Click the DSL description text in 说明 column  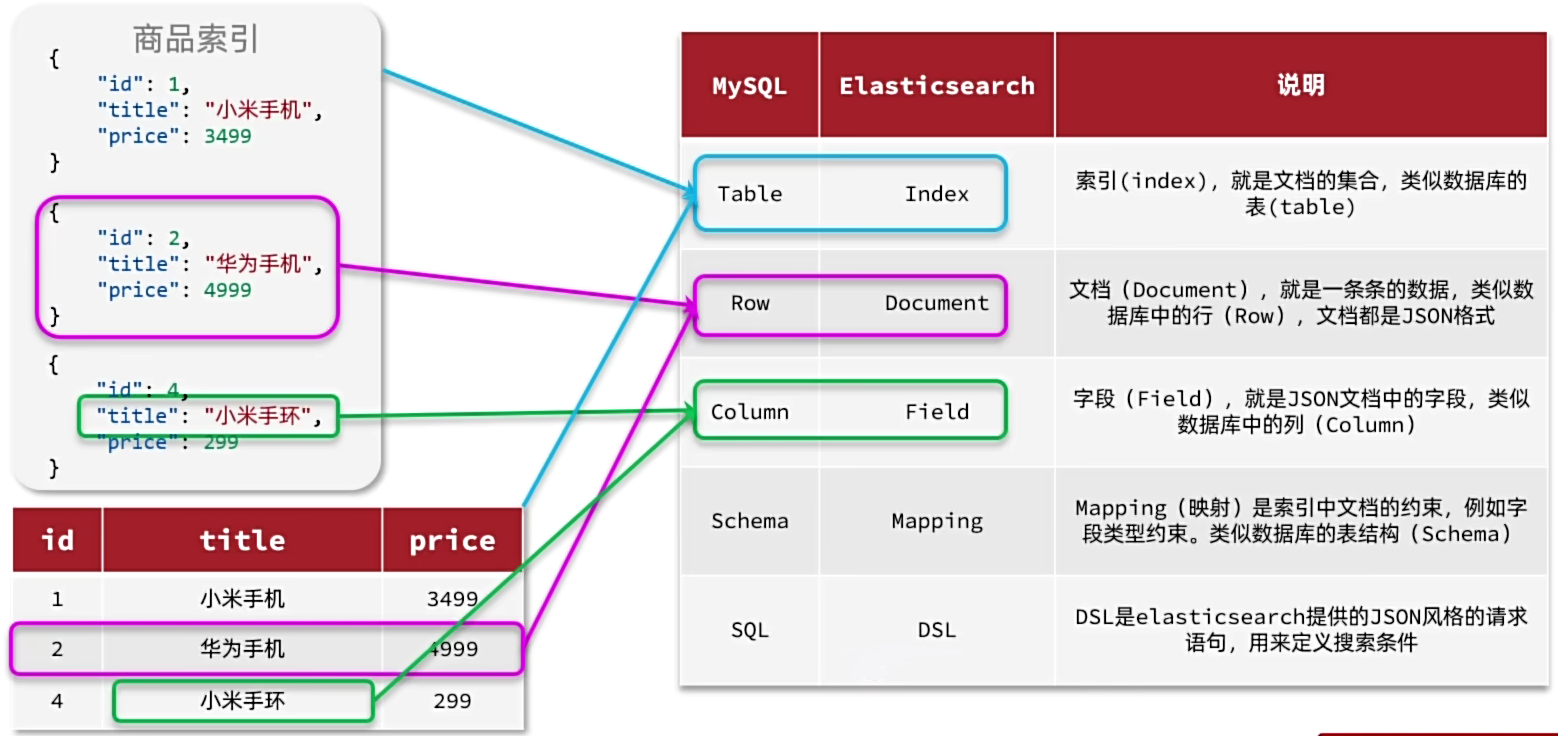(x=1300, y=630)
